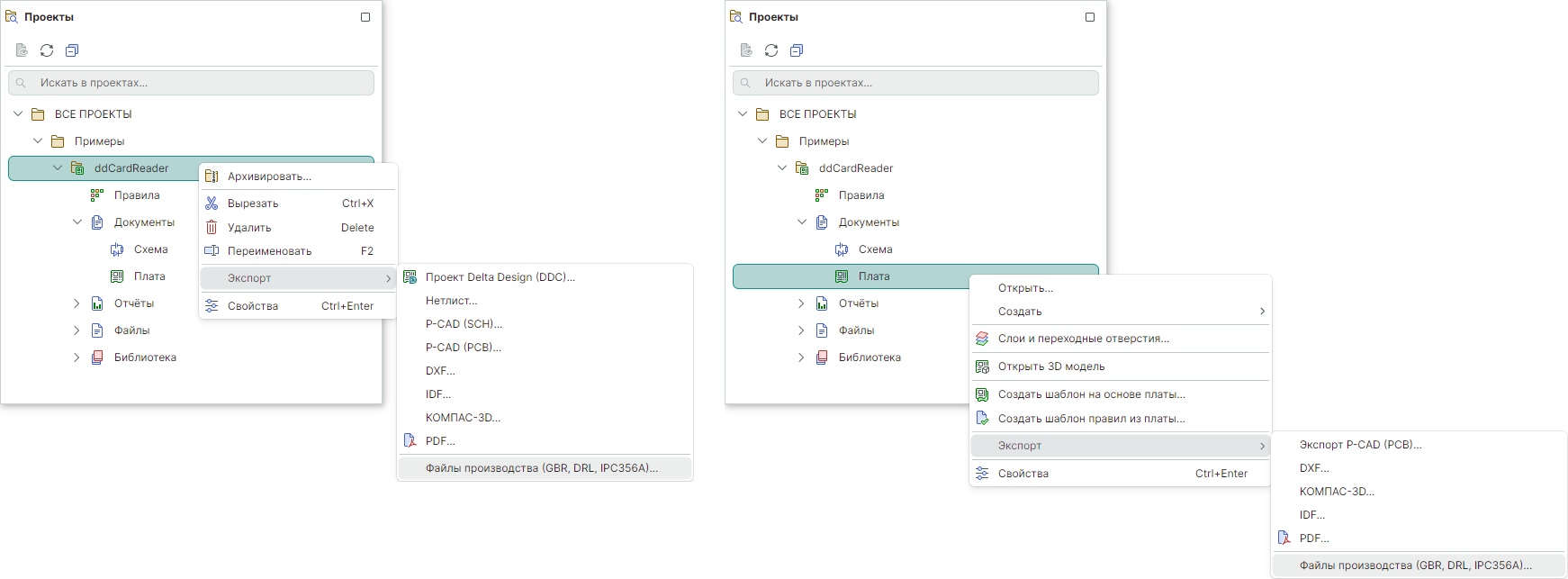Click the Схема icon in left project tree

point(117,249)
